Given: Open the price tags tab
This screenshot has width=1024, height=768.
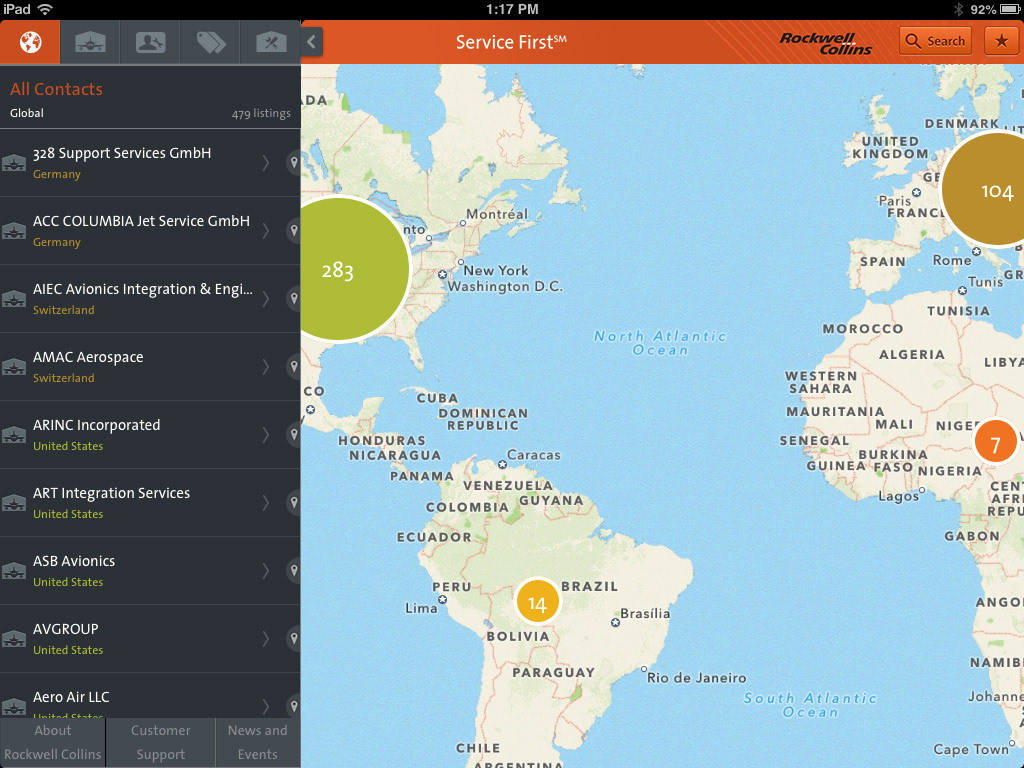Looking at the screenshot, I should [x=210, y=42].
